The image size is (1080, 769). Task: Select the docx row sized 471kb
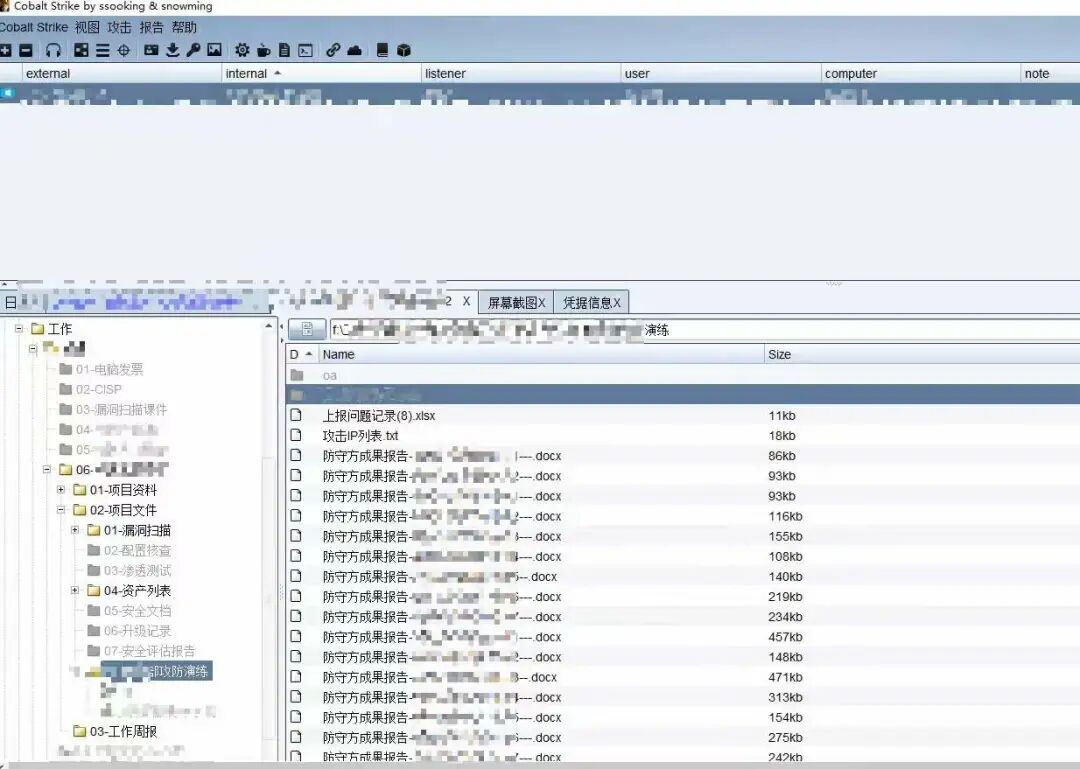tap(683, 677)
